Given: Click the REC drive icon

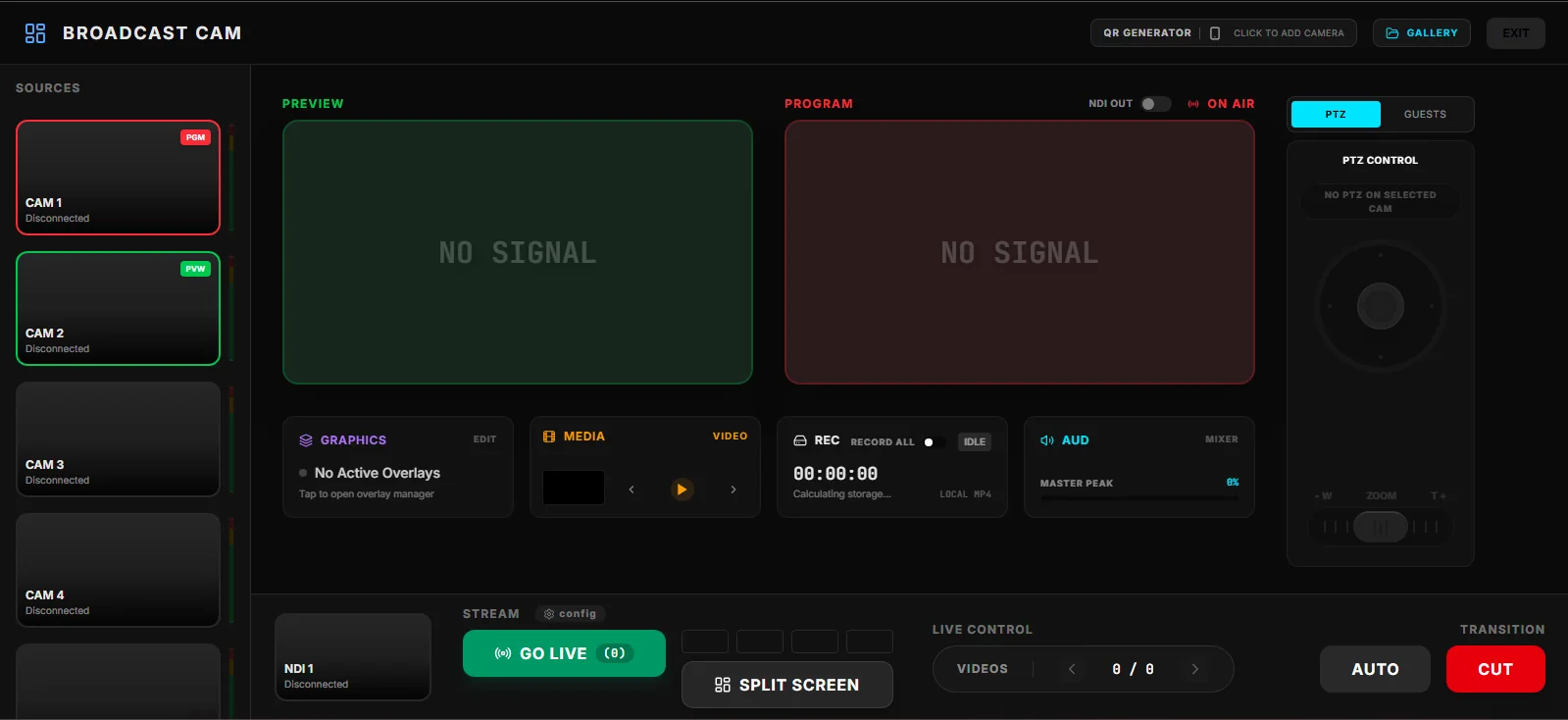Looking at the screenshot, I should (800, 441).
